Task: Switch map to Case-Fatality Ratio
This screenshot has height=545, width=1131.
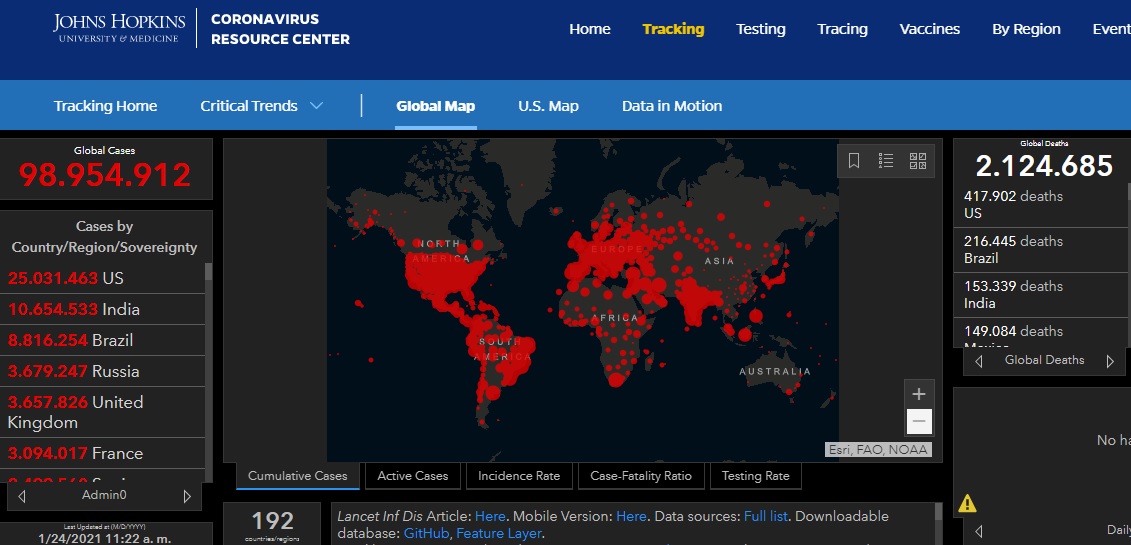Action: (x=641, y=476)
